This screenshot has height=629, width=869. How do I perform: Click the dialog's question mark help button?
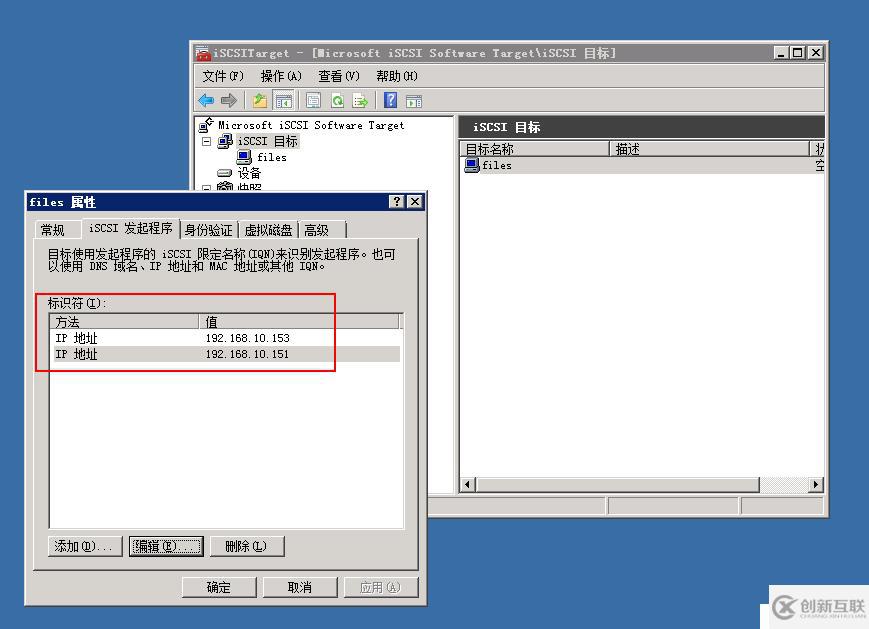coord(397,202)
